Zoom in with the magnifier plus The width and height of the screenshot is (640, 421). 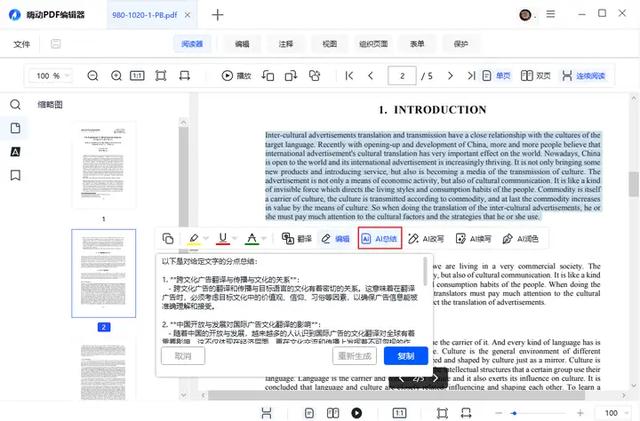point(116,76)
